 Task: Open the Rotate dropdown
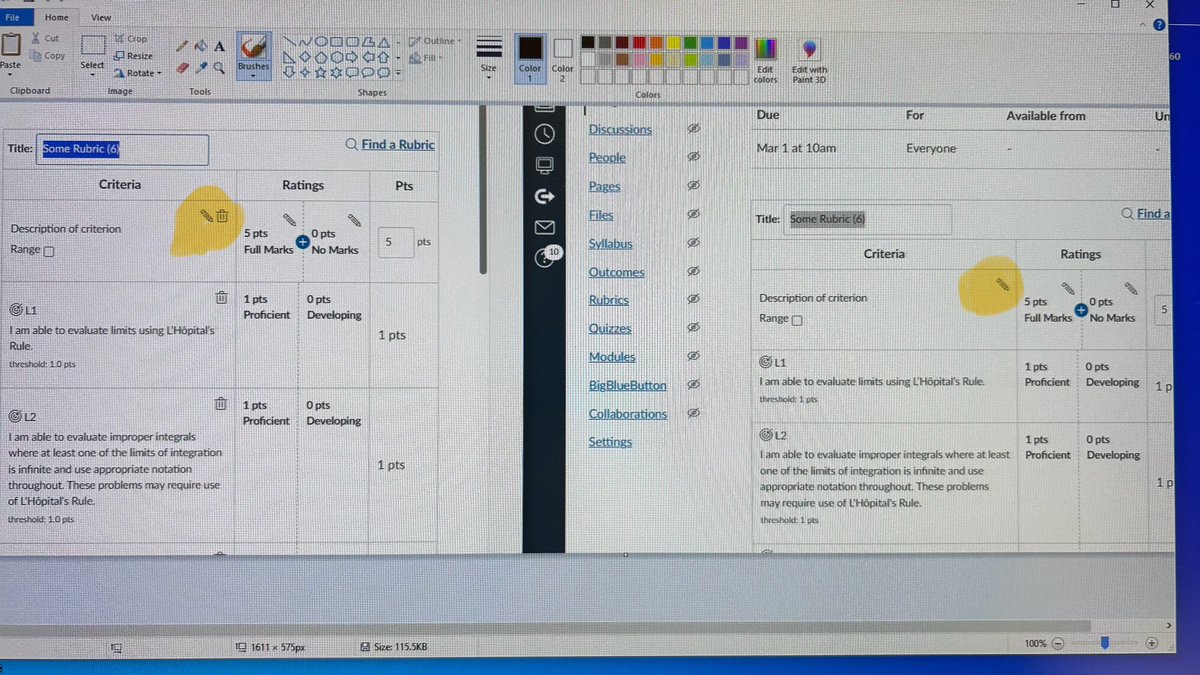click(x=138, y=73)
